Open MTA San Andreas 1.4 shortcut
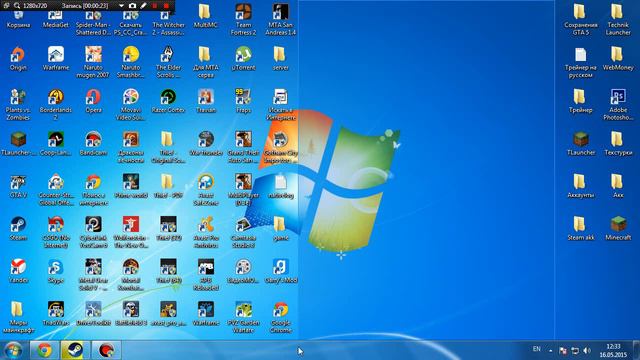640x360 pixels. point(281,20)
